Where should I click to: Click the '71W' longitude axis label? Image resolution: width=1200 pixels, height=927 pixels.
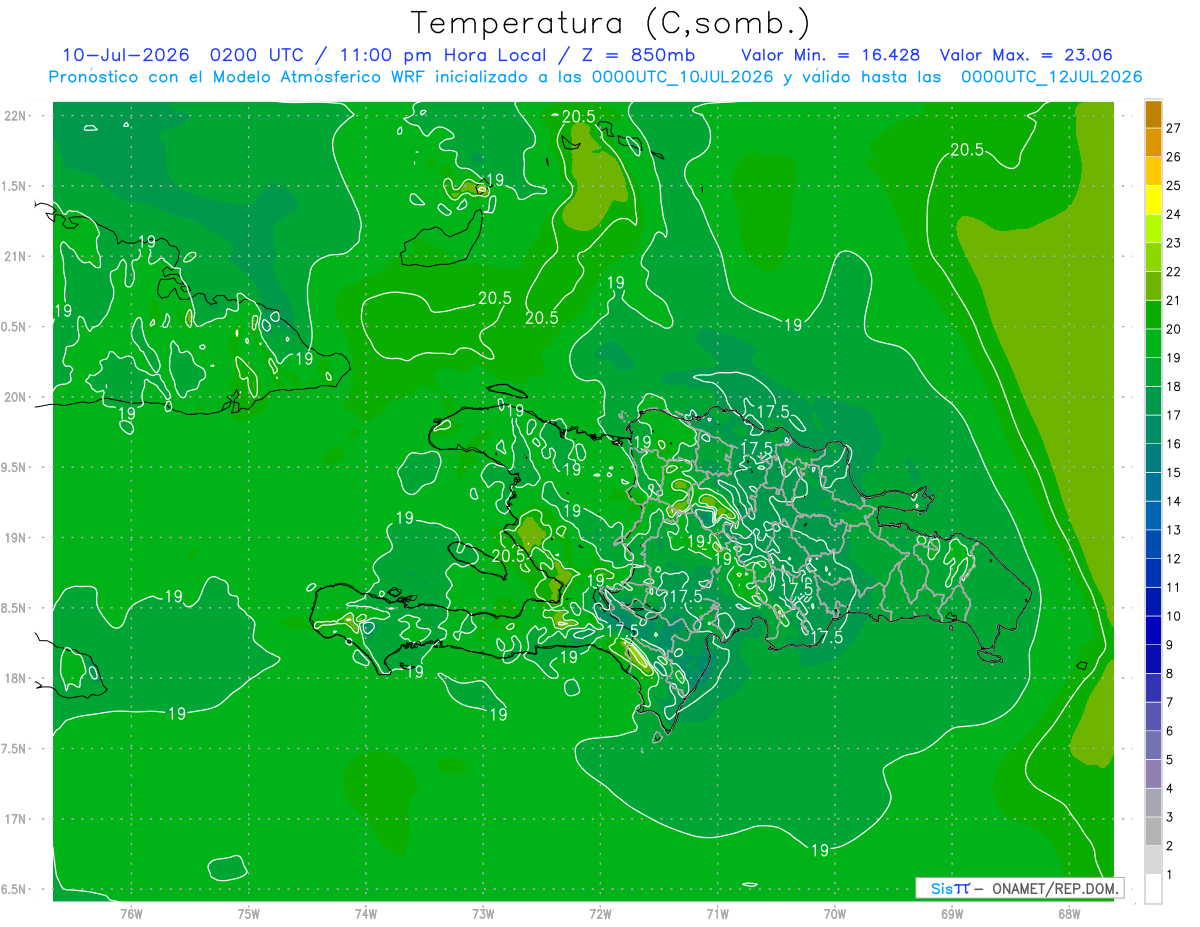[717, 913]
